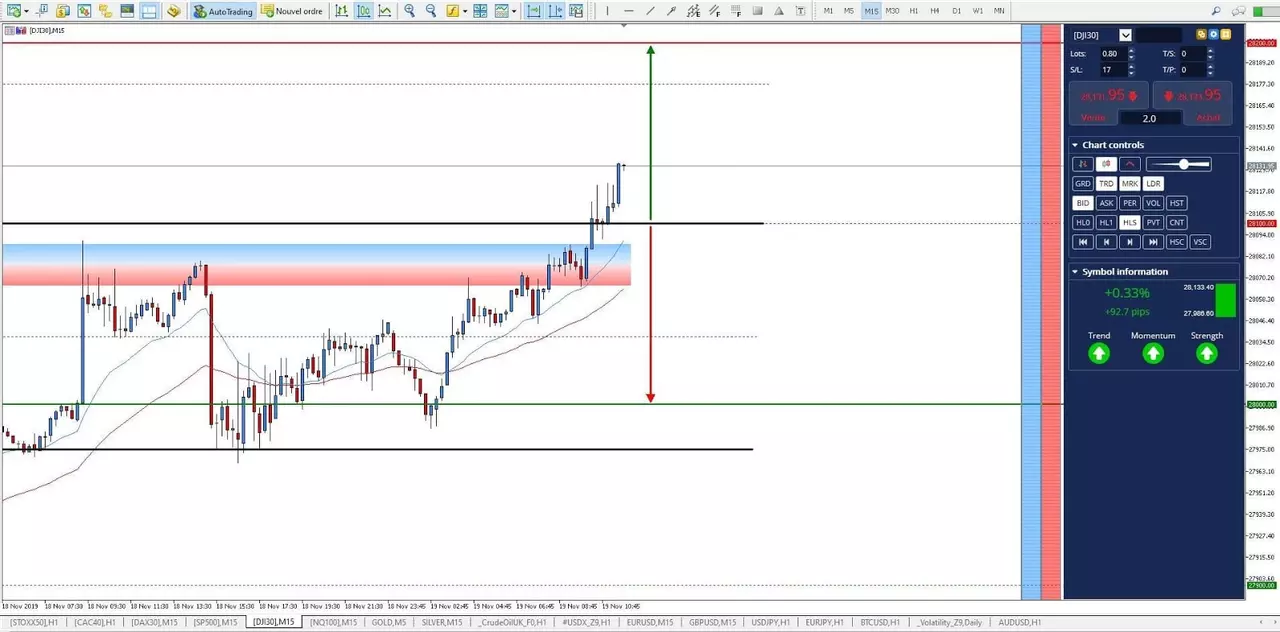This screenshot has width=1280, height=632.
Task: Toggle the LDR button
Action: click(x=1153, y=183)
